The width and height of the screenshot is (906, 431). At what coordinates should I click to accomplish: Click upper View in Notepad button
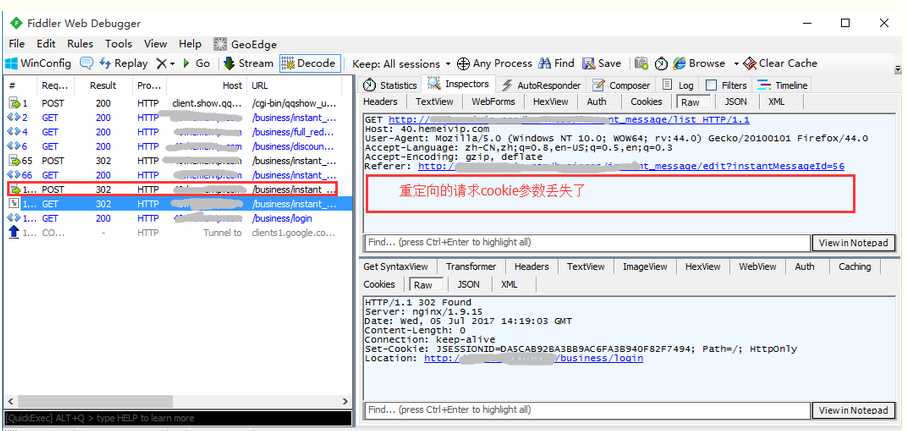tap(853, 243)
